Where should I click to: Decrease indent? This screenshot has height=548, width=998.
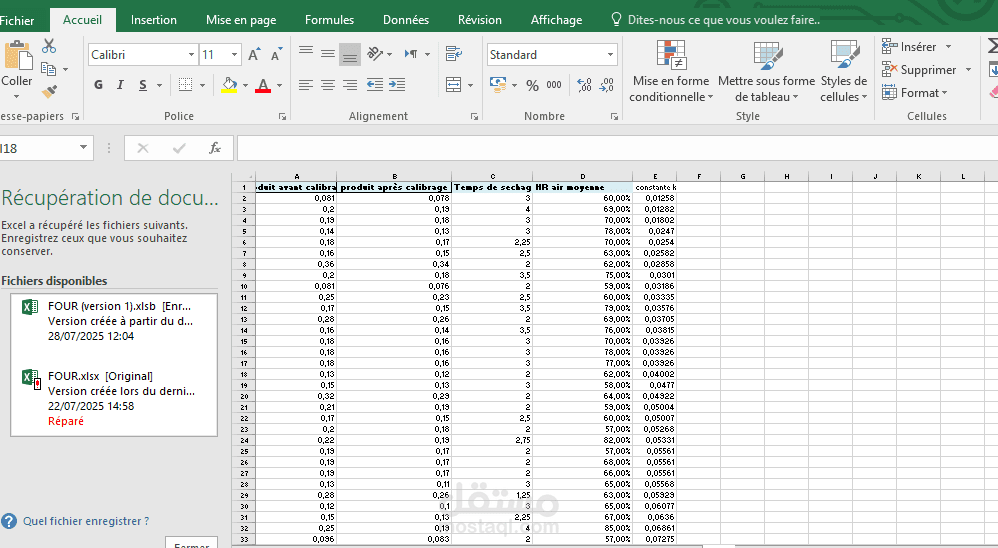tap(375, 85)
